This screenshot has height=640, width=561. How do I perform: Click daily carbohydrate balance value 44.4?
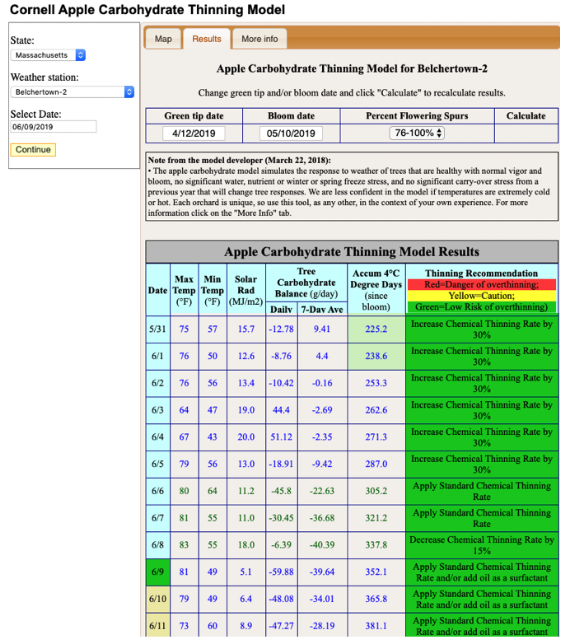[x=281, y=410]
